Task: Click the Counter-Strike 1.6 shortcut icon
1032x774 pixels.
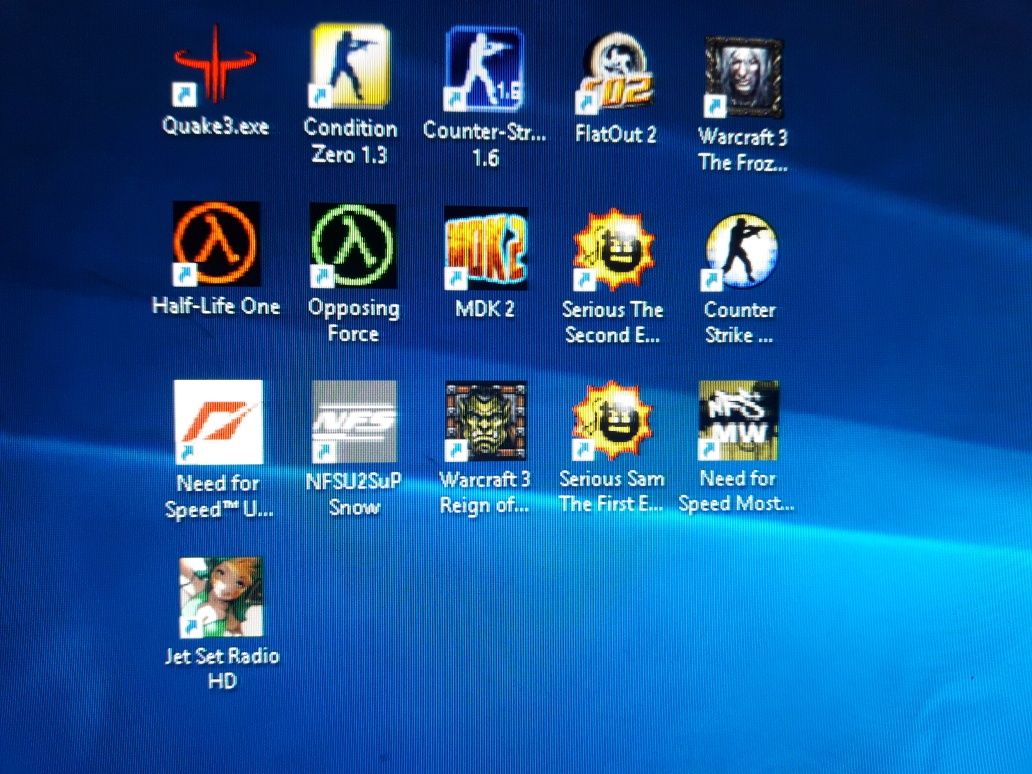Action: coord(484,68)
